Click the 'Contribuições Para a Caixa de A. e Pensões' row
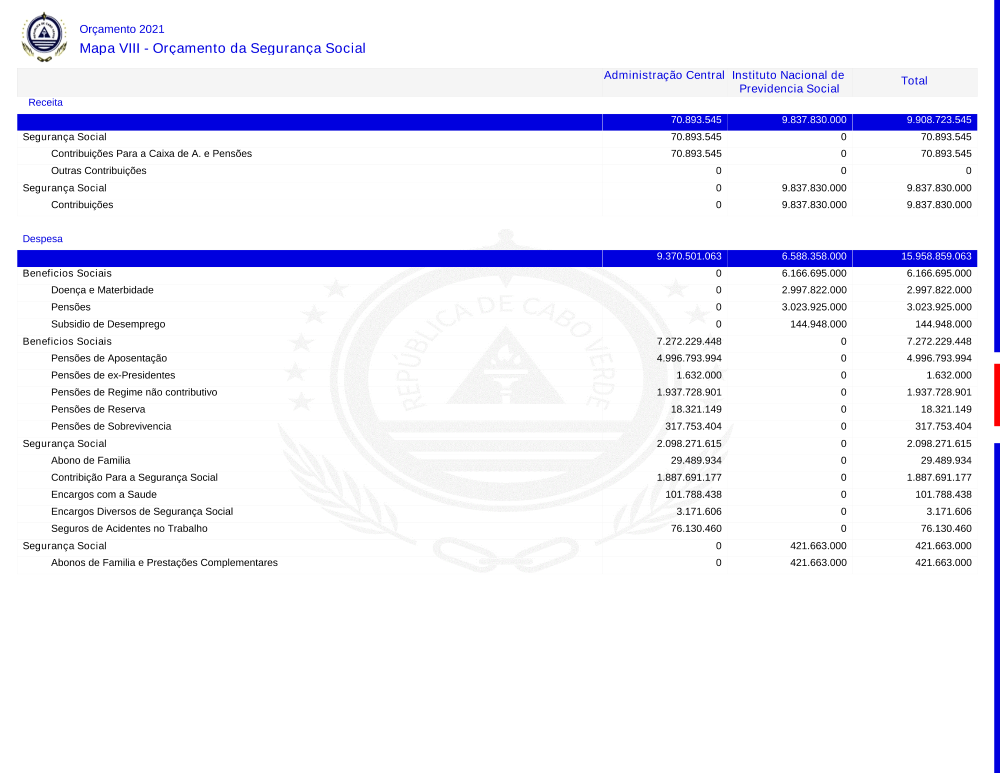Viewport: 1000px width, 773px height. 151,154
